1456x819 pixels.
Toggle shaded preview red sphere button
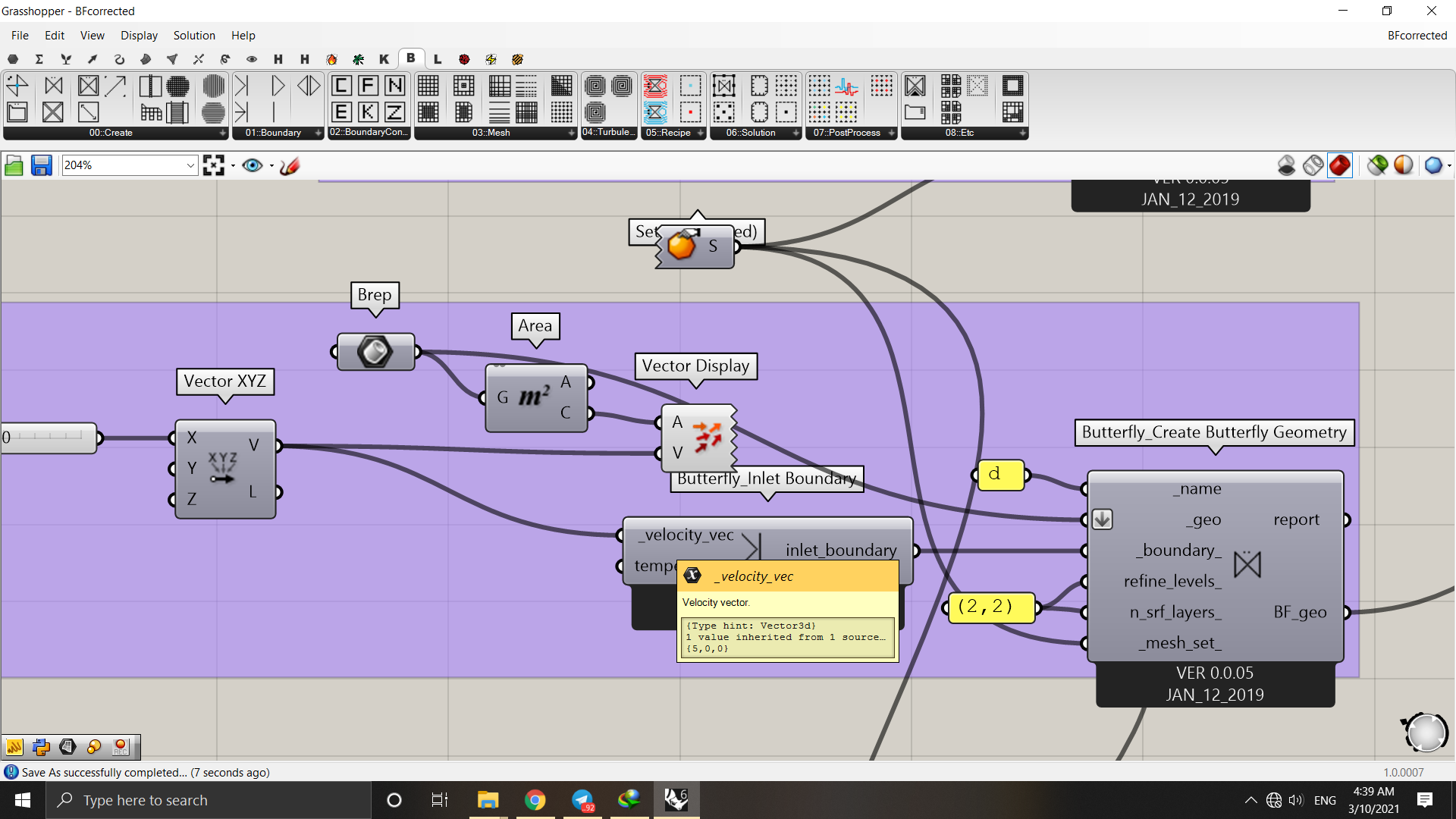[1340, 165]
